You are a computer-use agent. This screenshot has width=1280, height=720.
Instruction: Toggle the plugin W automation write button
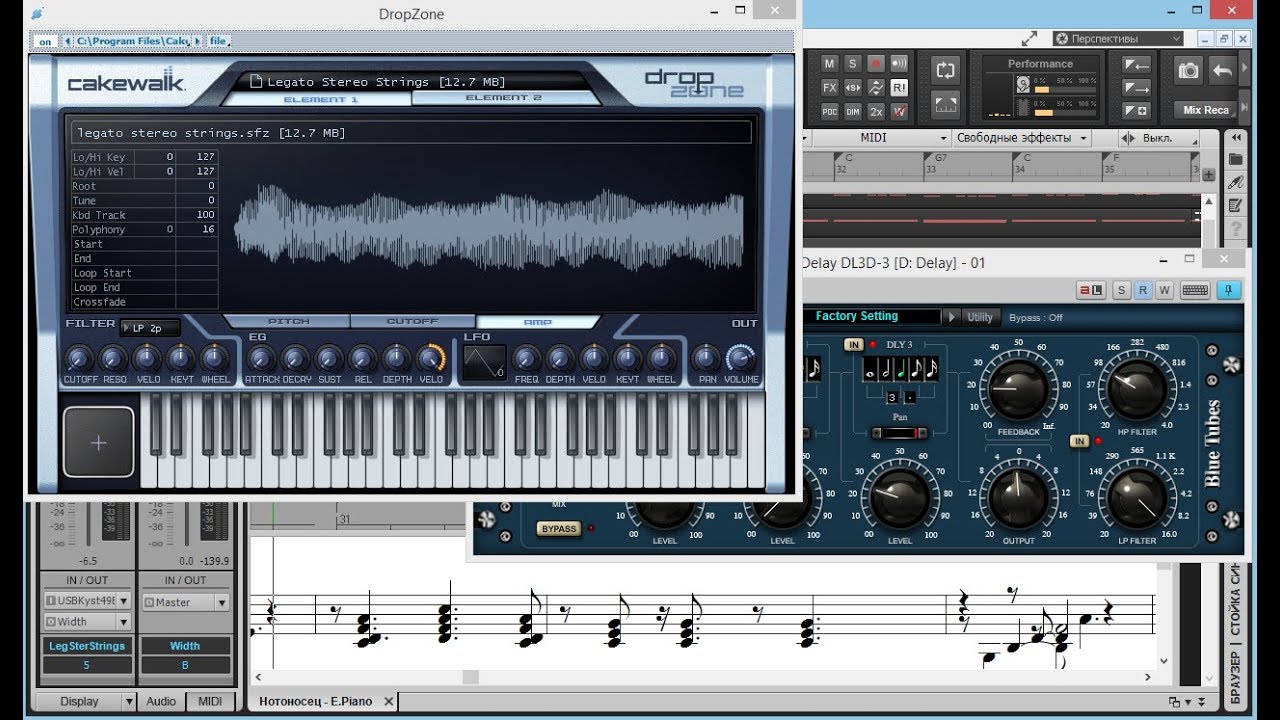[1164, 291]
